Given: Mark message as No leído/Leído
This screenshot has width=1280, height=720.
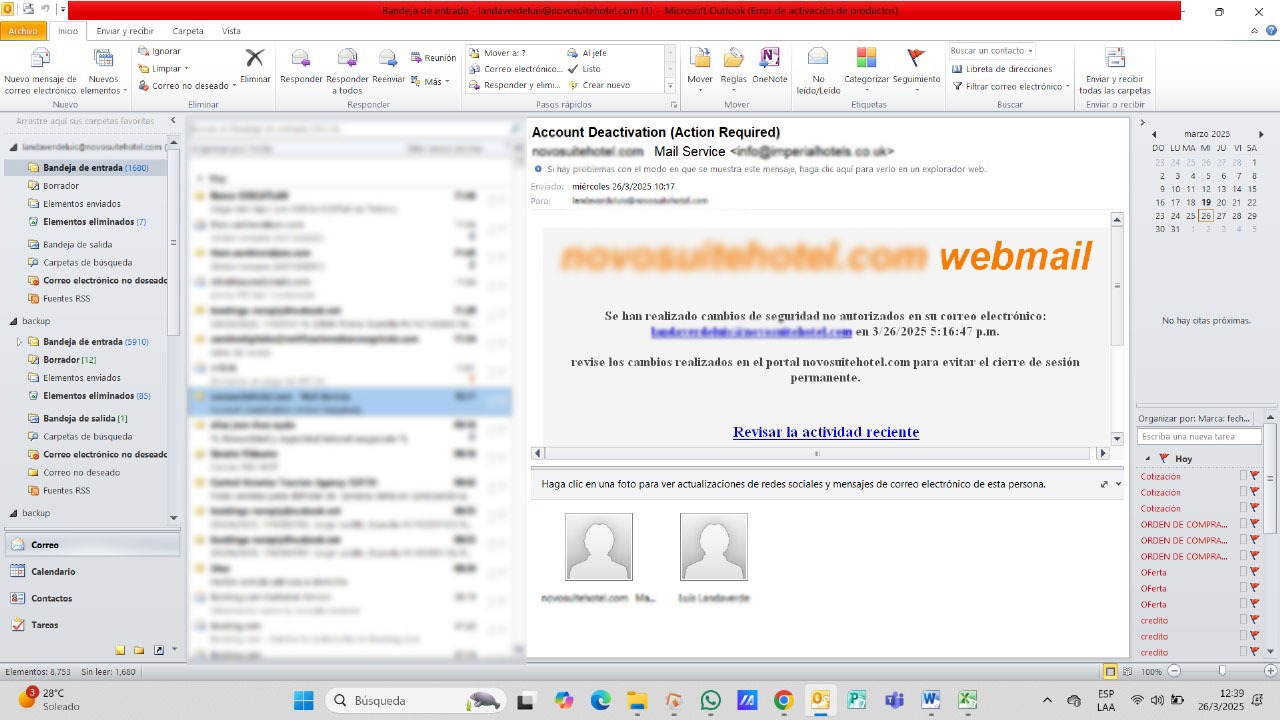Looking at the screenshot, I should coord(818,71).
